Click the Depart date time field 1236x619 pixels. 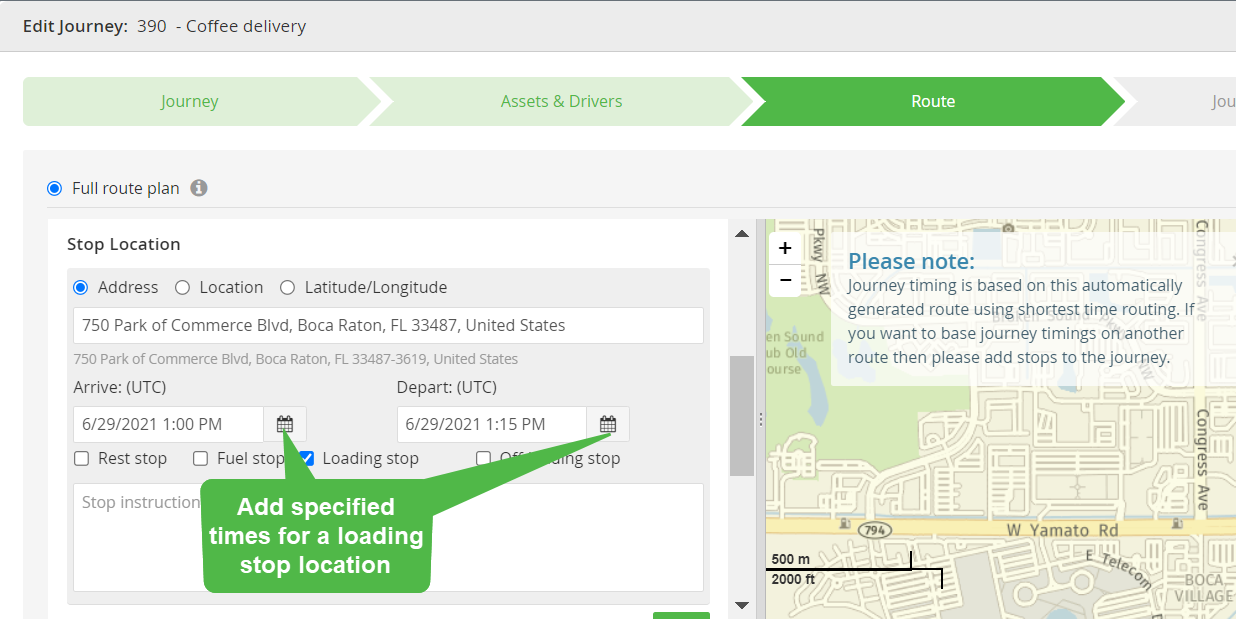[x=492, y=424]
